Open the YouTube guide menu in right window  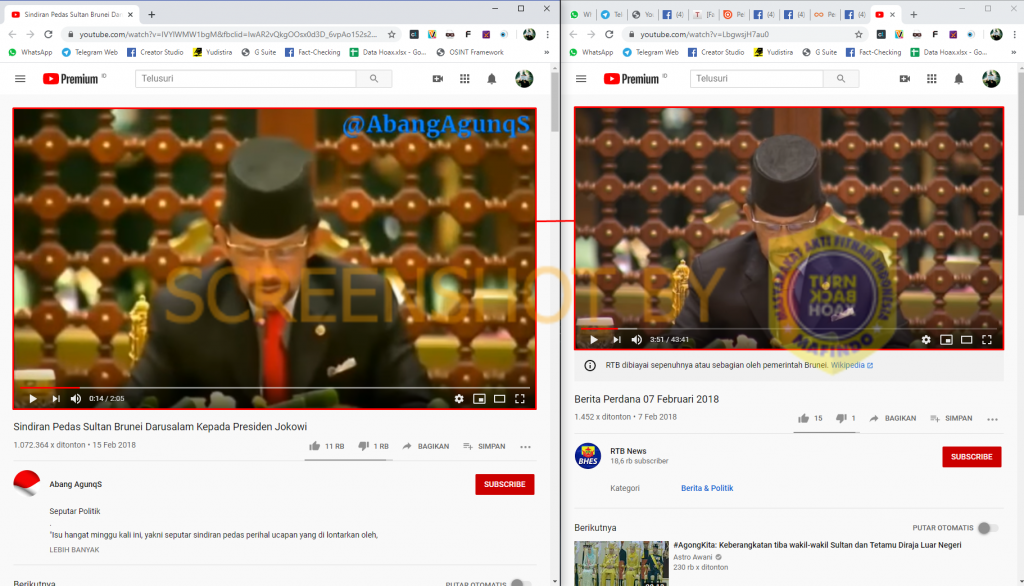tap(581, 78)
